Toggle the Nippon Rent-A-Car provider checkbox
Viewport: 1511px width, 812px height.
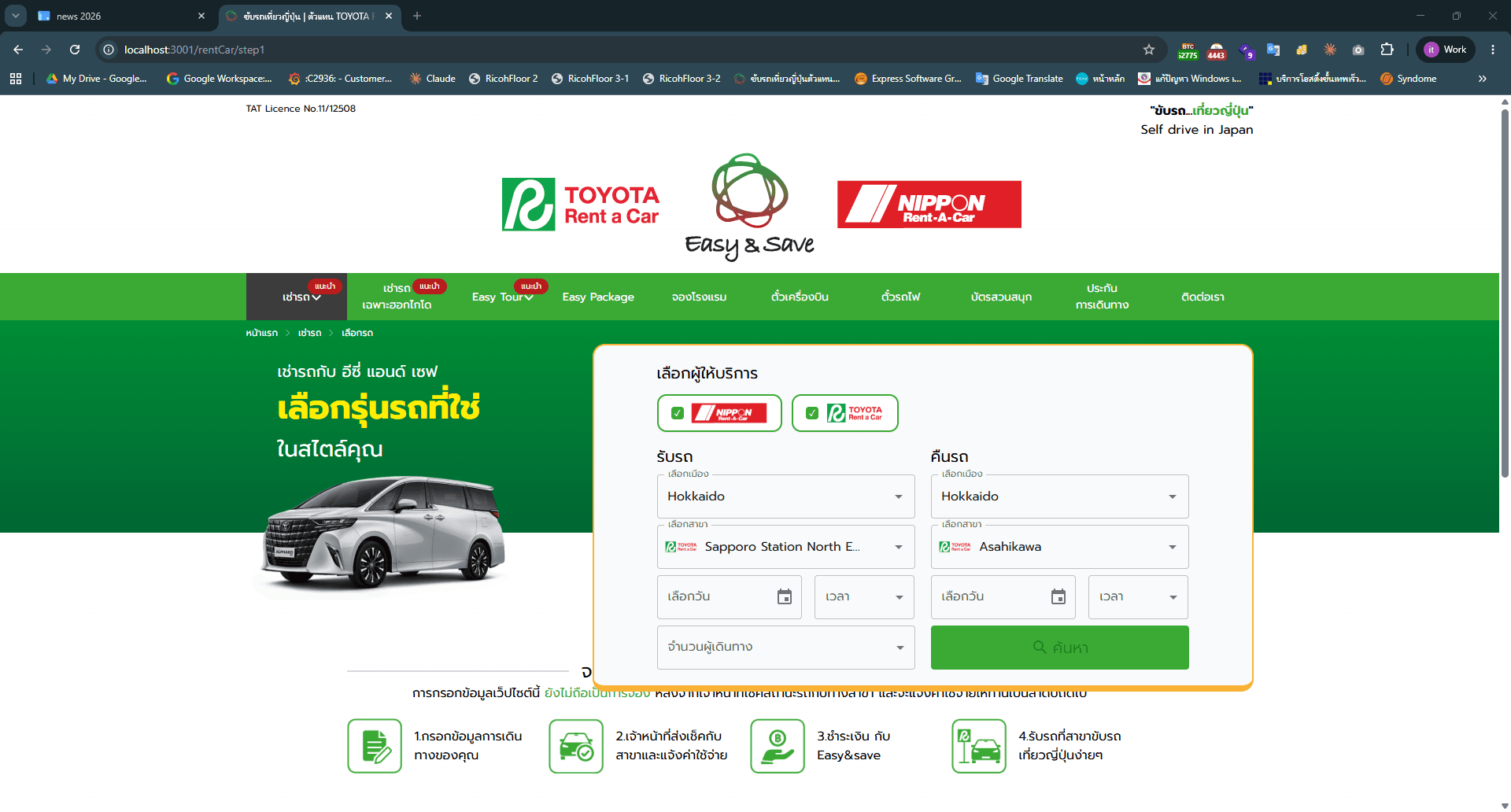(677, 413)
